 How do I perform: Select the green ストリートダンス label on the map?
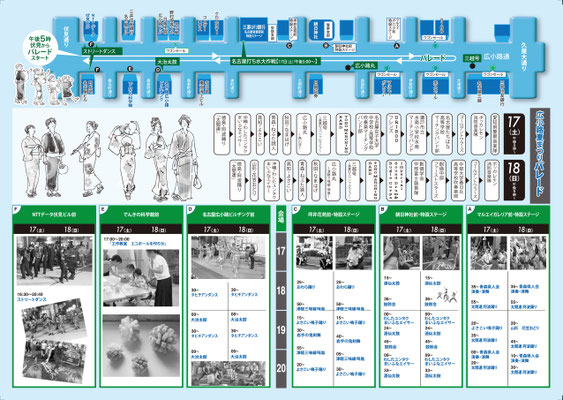click(102, 51)
